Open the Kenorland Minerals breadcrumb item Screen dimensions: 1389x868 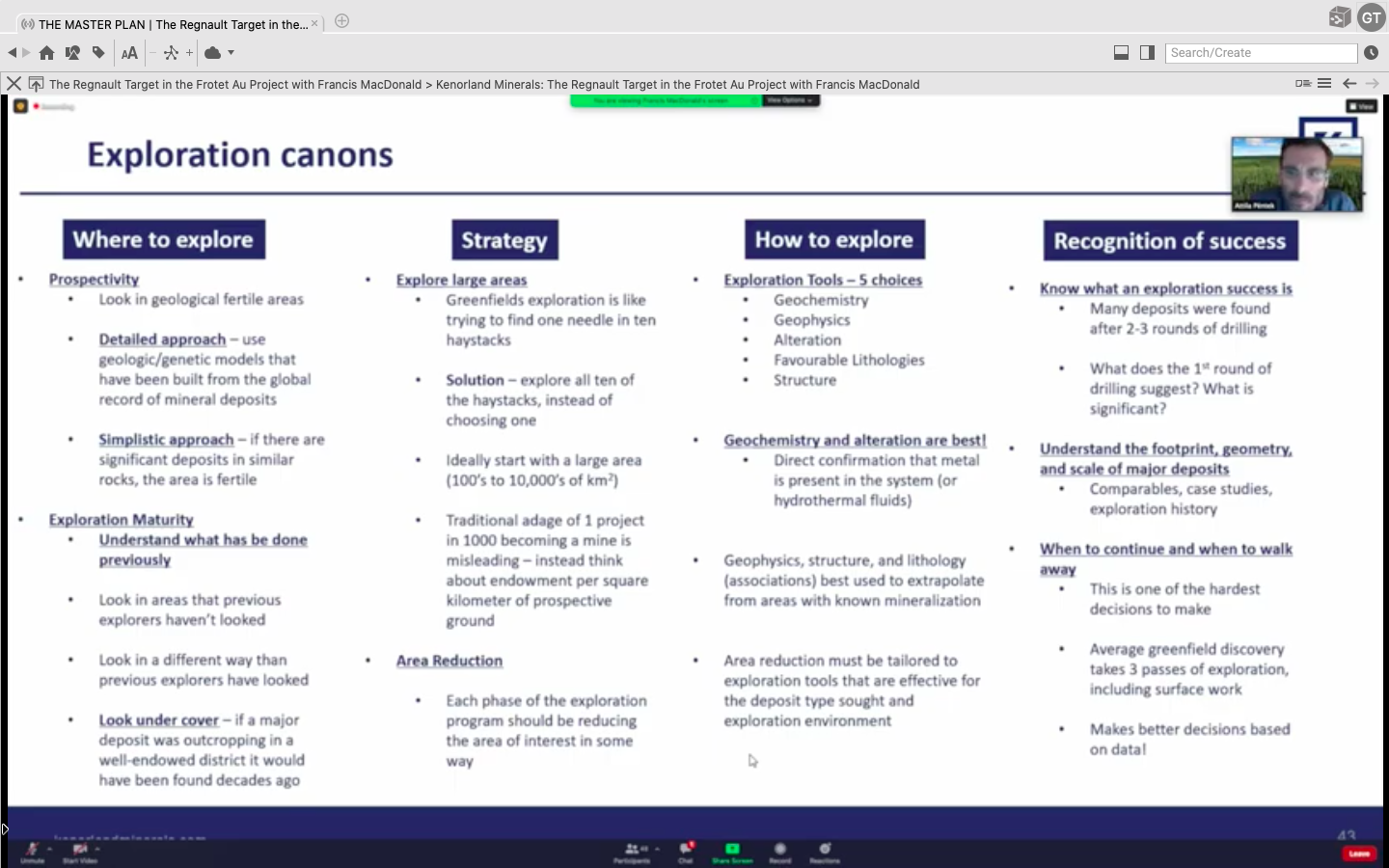coord(677,84)
